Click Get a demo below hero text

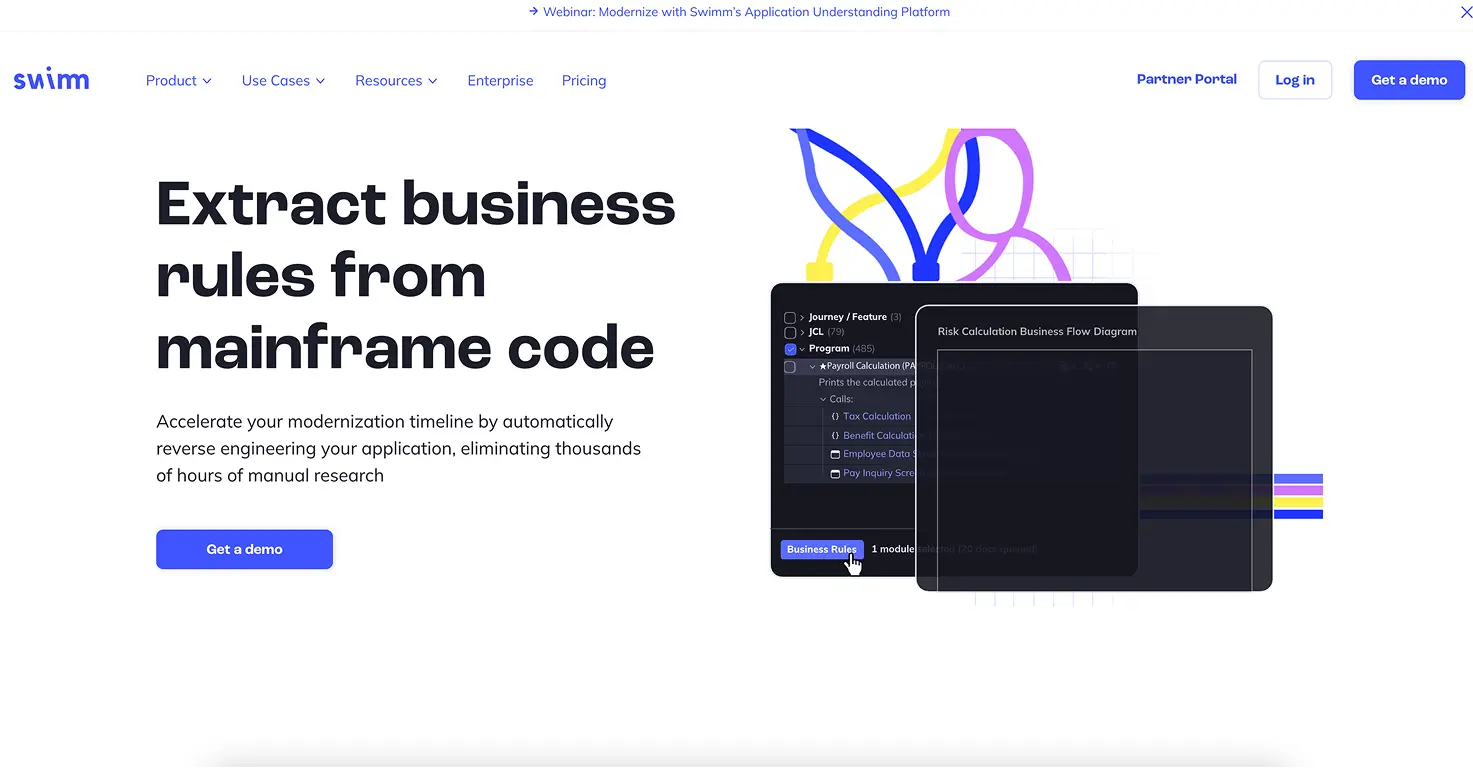tap(244, 549)
